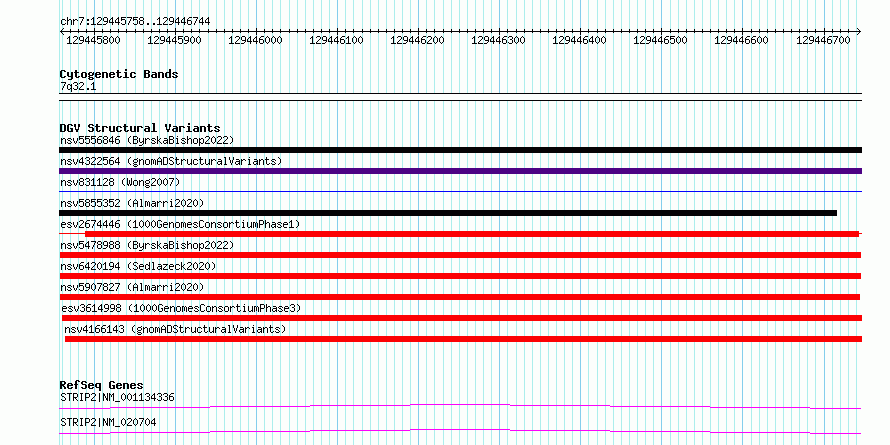Image resolution: width=890 pixels, height=445 pixels.
Task: Open variant nsv5907827 (Almarri2020) label
Action: tap(132, 287)
